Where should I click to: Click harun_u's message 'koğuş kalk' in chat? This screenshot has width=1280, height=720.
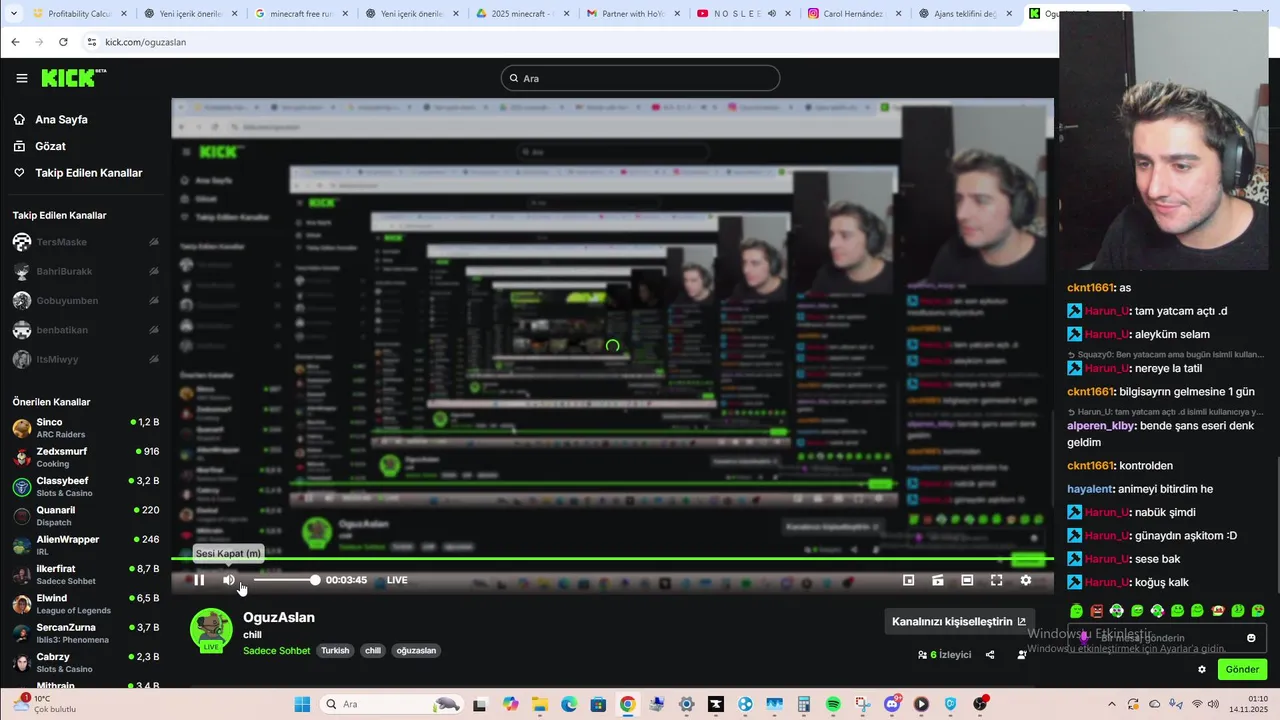click(x=1162, y=582)
